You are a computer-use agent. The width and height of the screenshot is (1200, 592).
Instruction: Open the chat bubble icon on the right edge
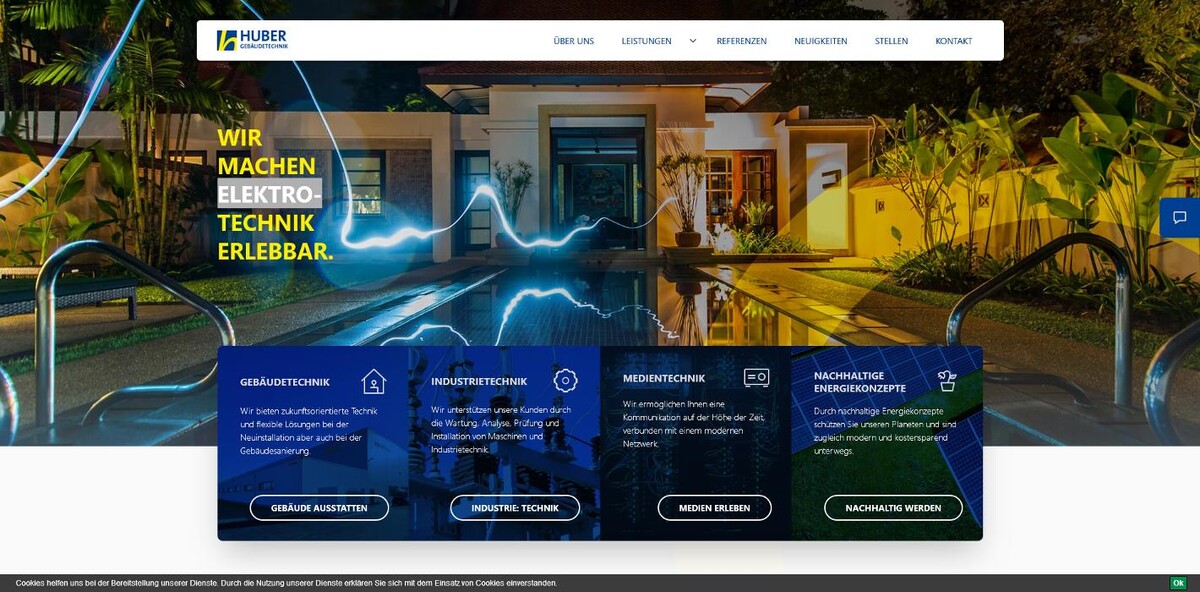coord(1178,218)
